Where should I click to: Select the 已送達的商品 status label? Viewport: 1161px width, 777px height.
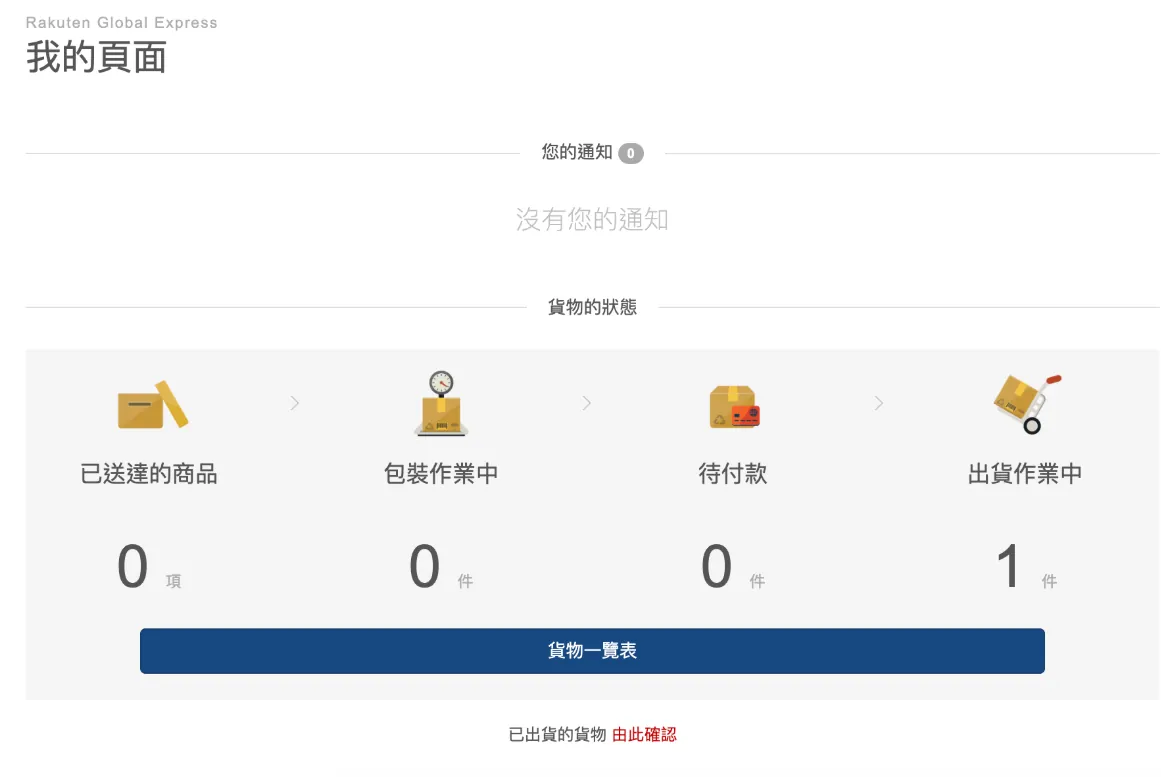(x=149, y=474)
